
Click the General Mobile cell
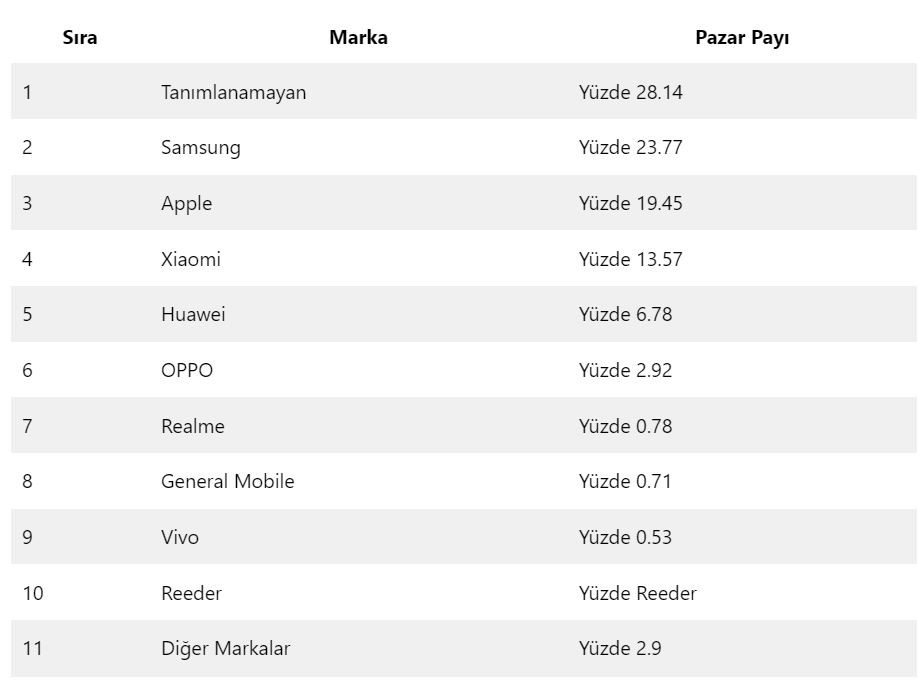(x=227, y=481)
